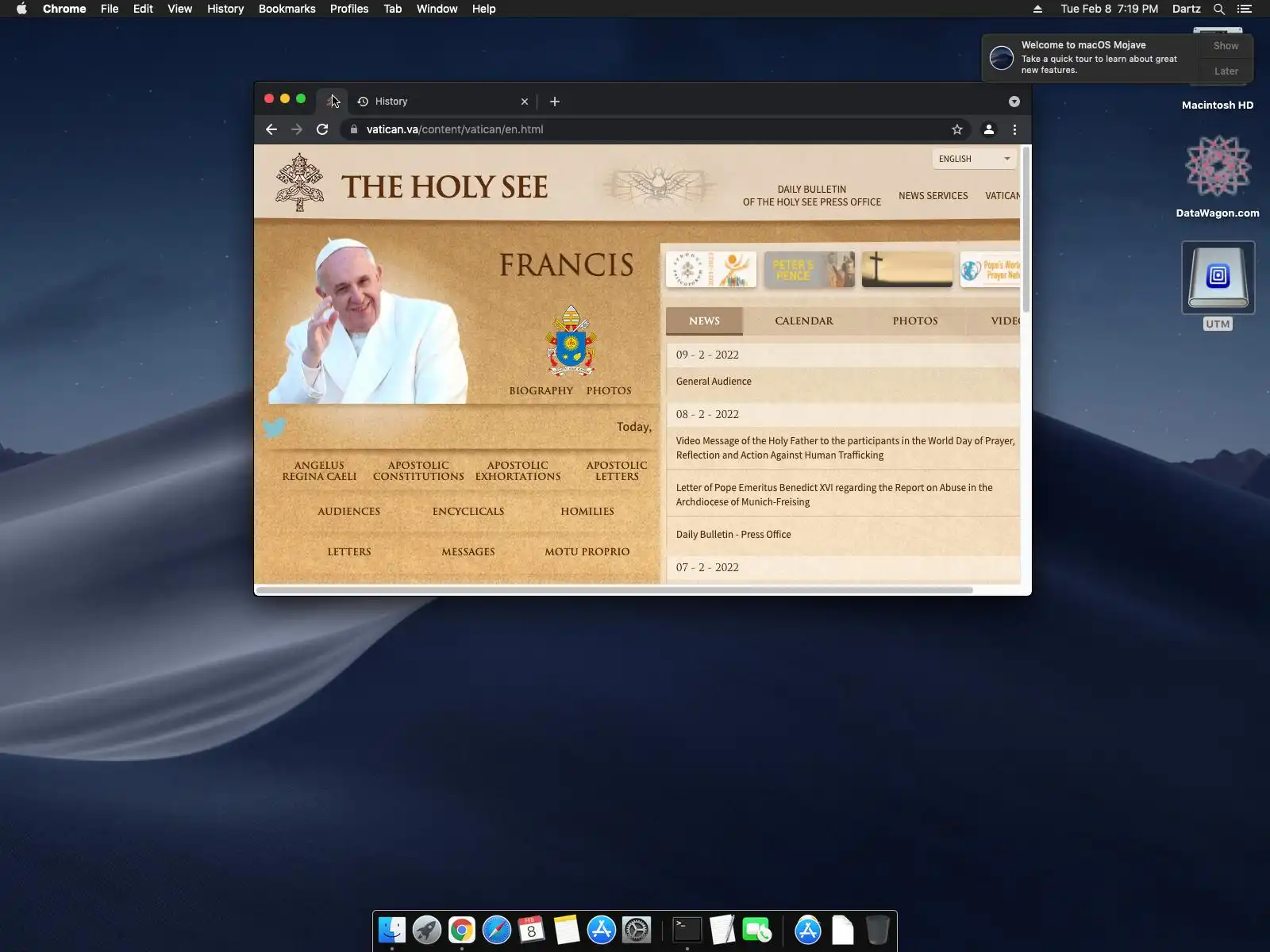Viewport: 1270px width, 952px height.
Task: Click Show on the Mojave notification
Action: (1226, 46)
